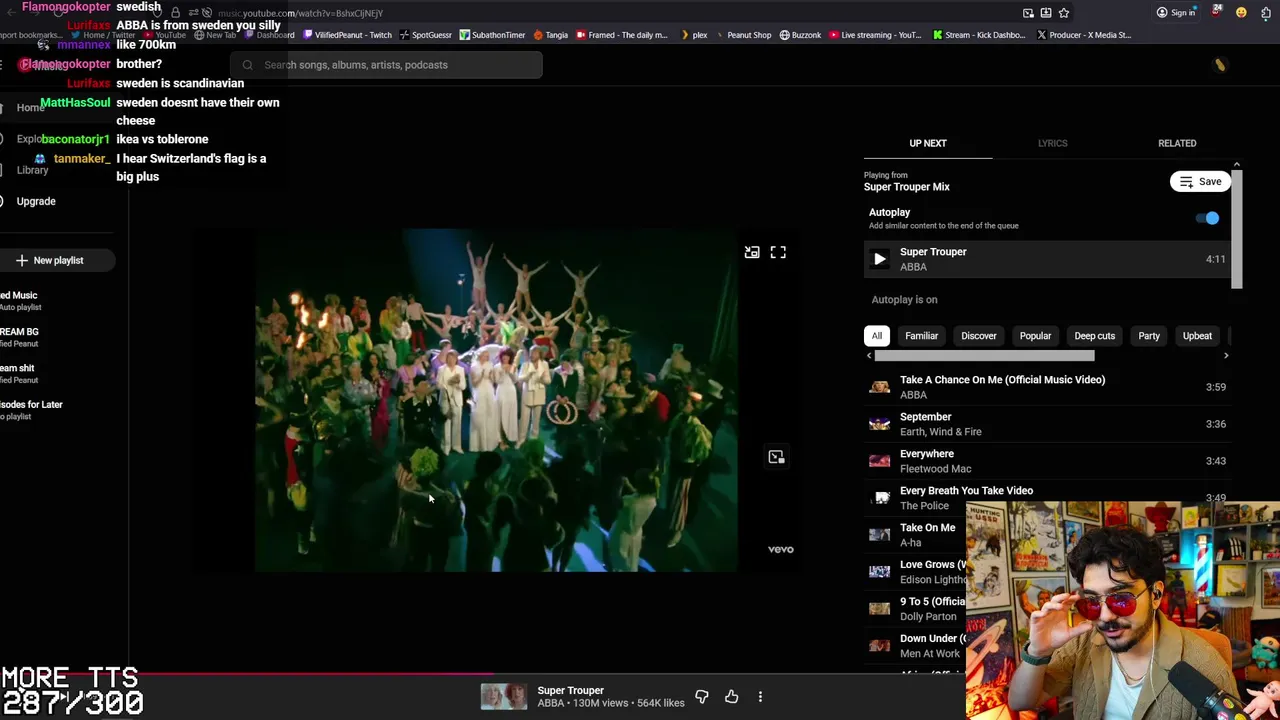This screenshot has width=1280, height=720.
Task: Click the queue panel vertical scrollbar
Action: 1237,230
